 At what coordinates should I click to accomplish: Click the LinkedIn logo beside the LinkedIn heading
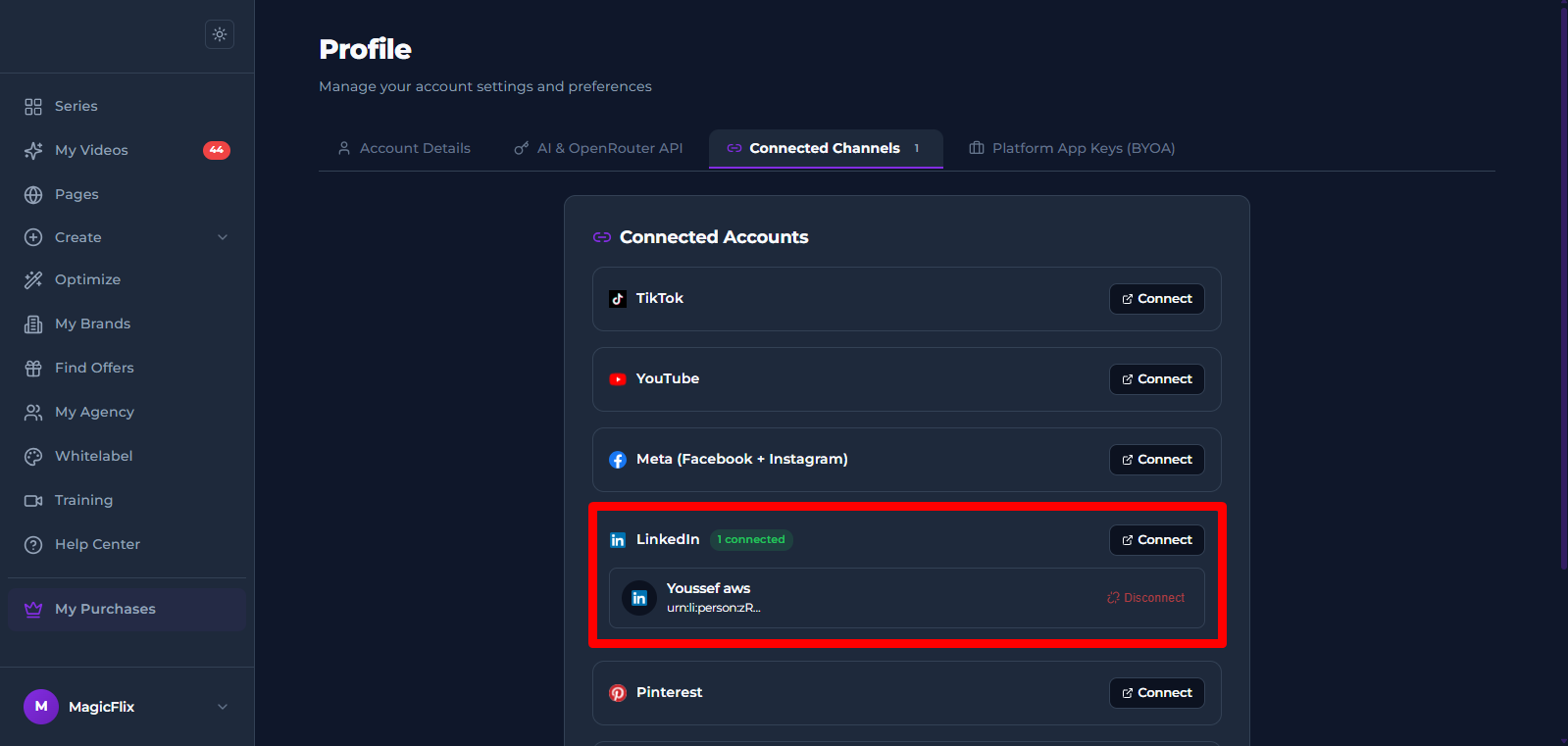click(618, 540)
